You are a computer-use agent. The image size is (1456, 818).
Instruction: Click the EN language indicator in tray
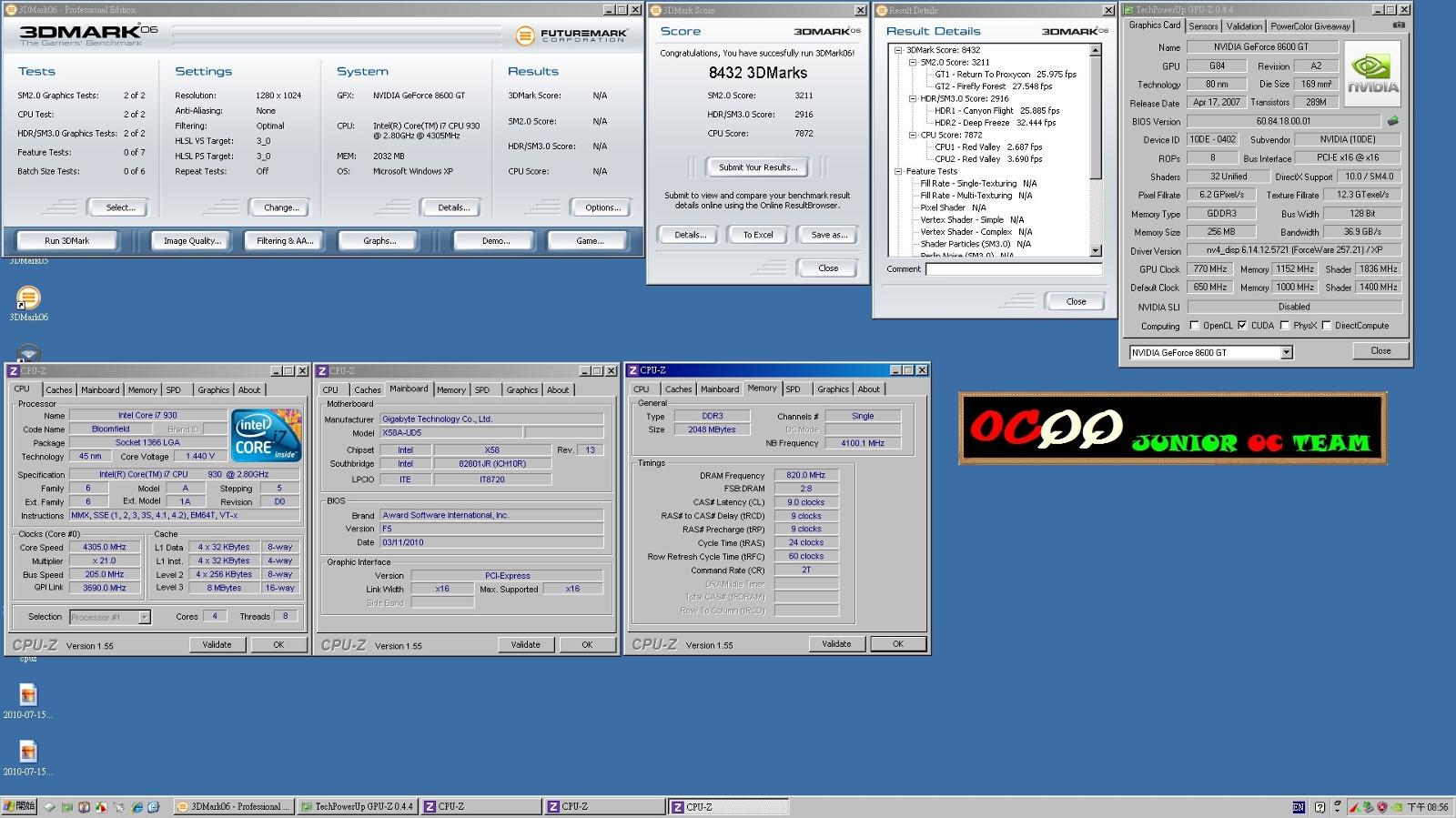[x=1299, y=807]
